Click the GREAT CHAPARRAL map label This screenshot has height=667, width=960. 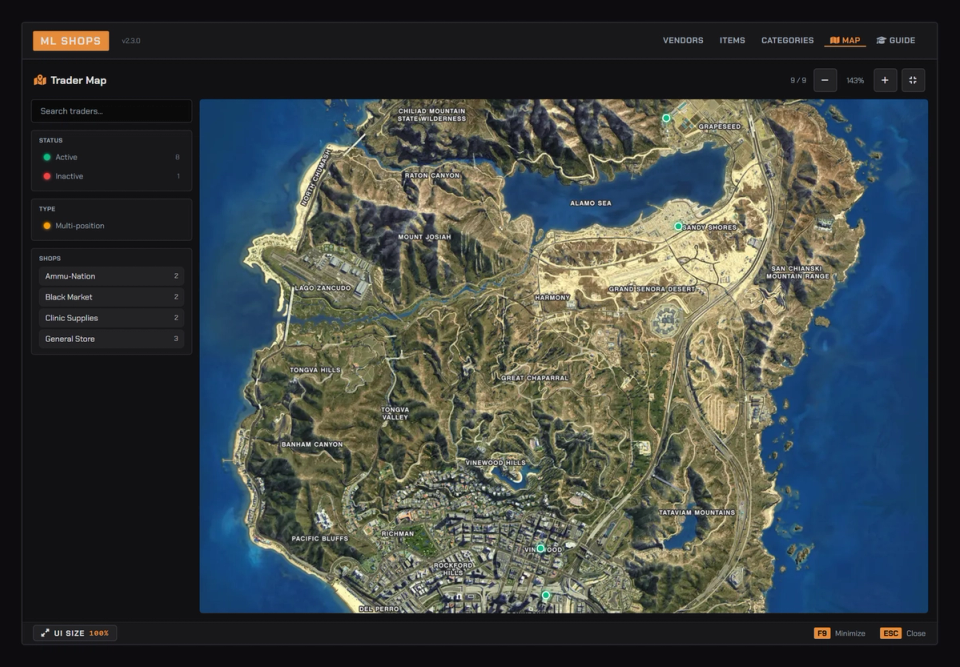(534, 379)
